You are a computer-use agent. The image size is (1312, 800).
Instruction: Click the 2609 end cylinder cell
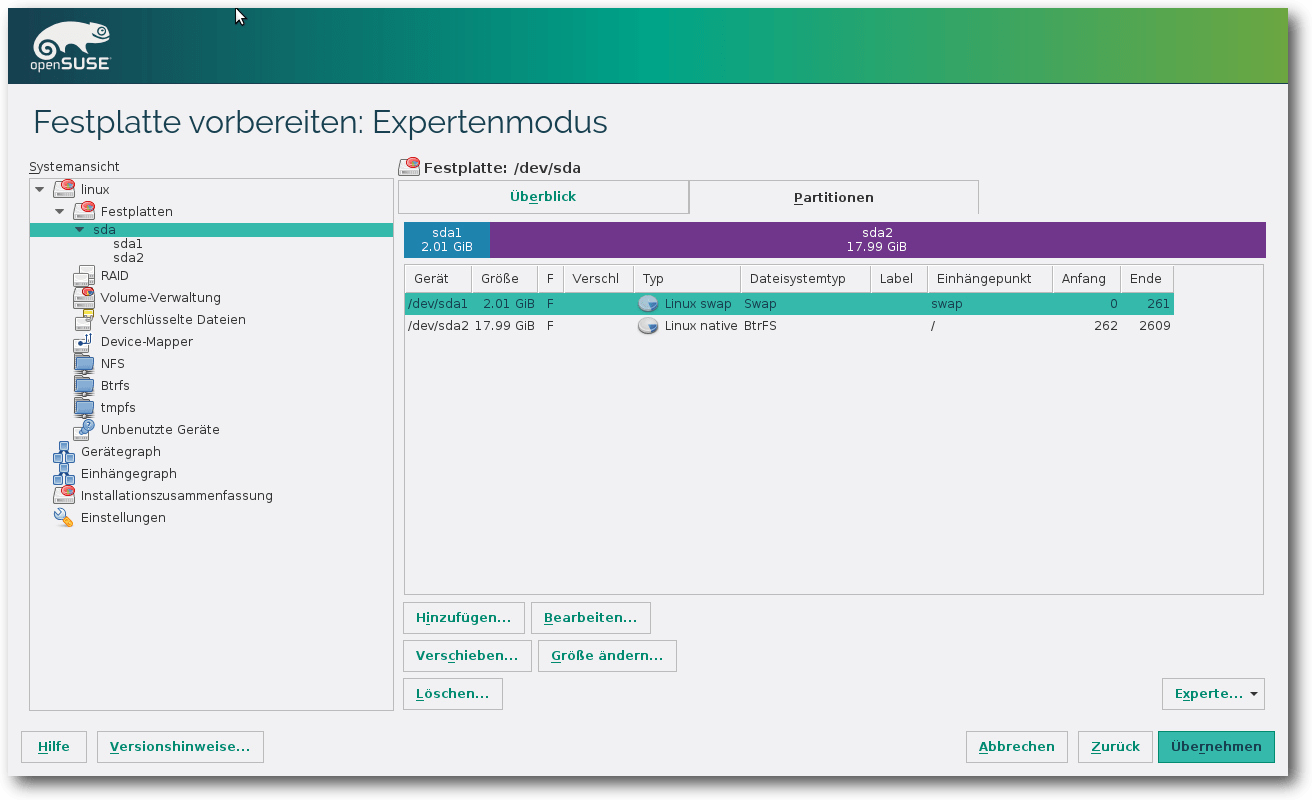tap(1154, 326)
